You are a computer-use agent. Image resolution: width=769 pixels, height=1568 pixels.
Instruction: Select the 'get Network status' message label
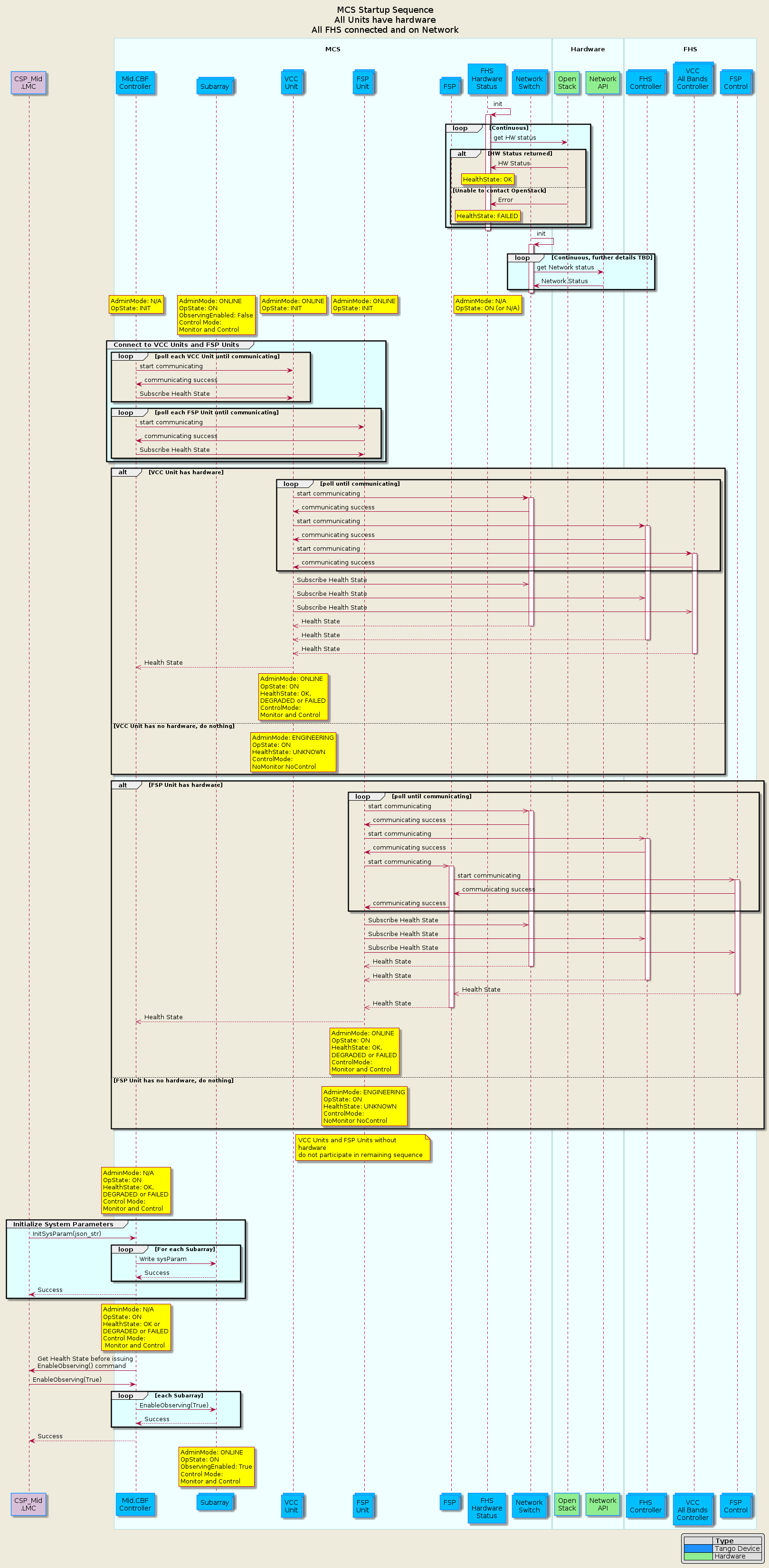[x=565, y=267]
